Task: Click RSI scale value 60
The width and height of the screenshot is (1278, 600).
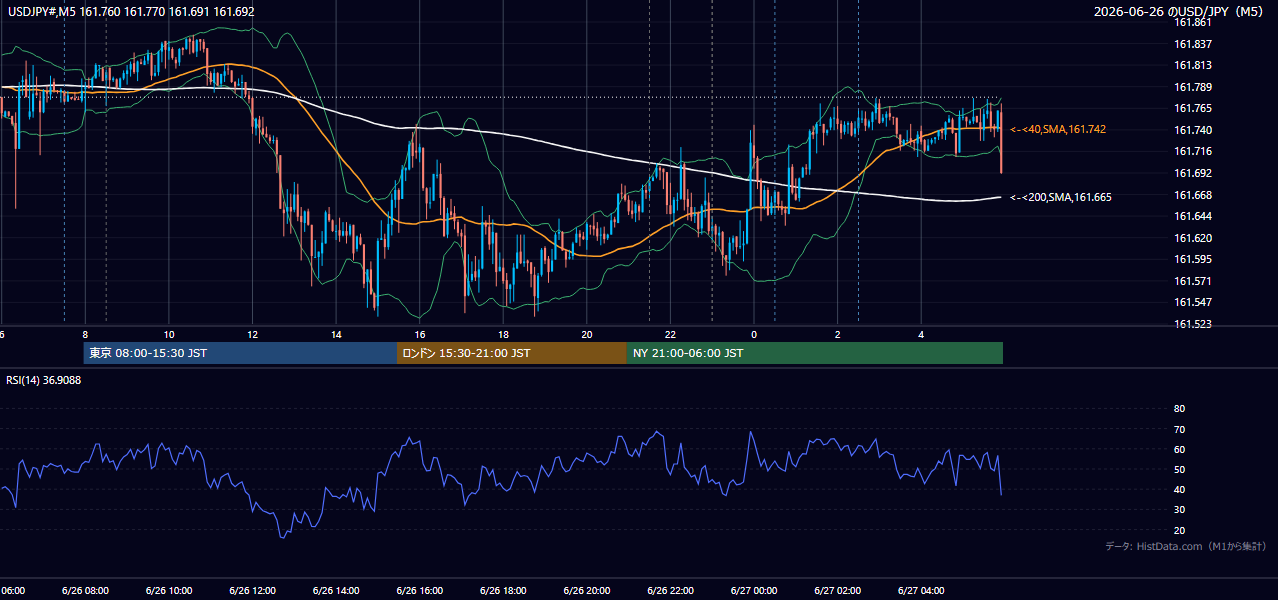Action: (1179, 449)
